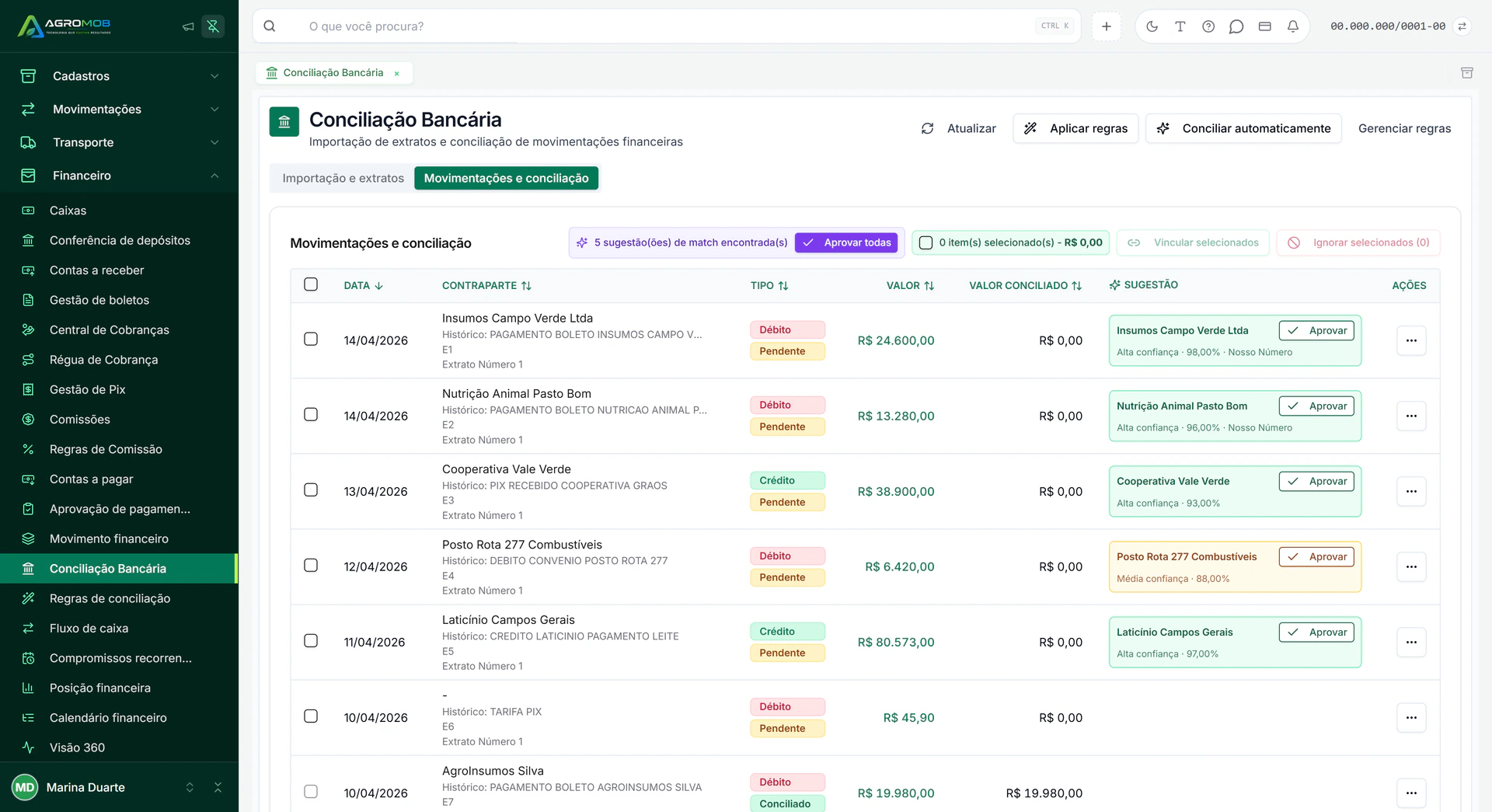Switch company using the swap arrows icon
This screenshot has height=812, width=1492.
point(1462,26)
